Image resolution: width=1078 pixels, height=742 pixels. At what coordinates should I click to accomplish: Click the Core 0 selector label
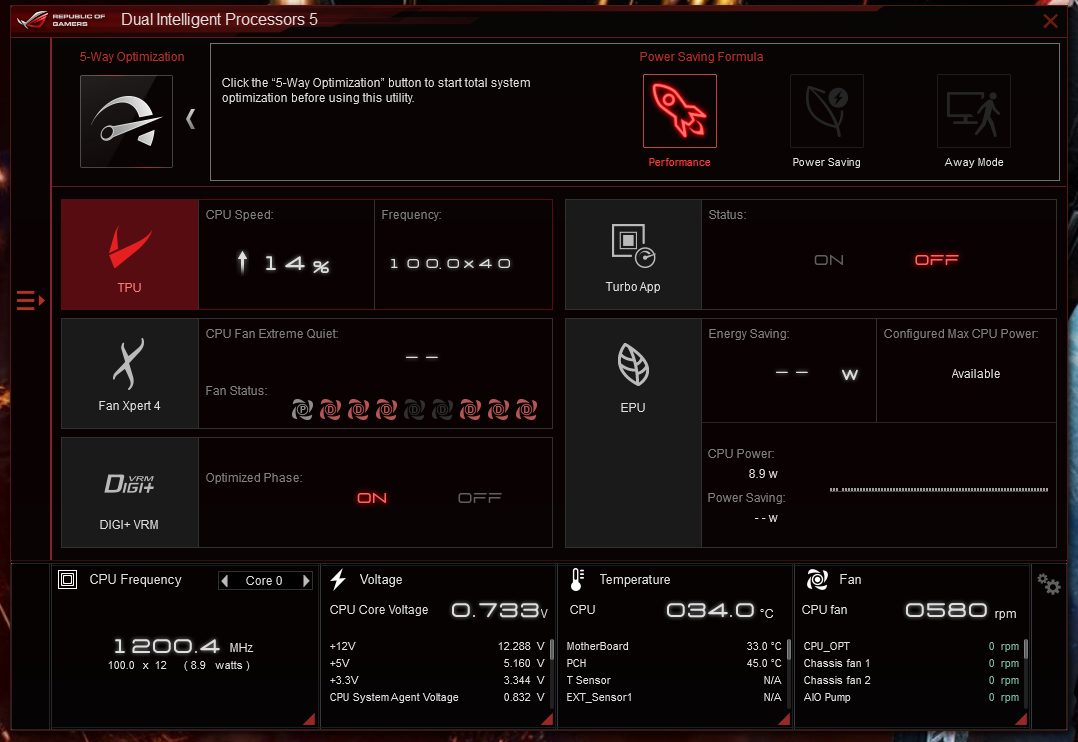264,581
